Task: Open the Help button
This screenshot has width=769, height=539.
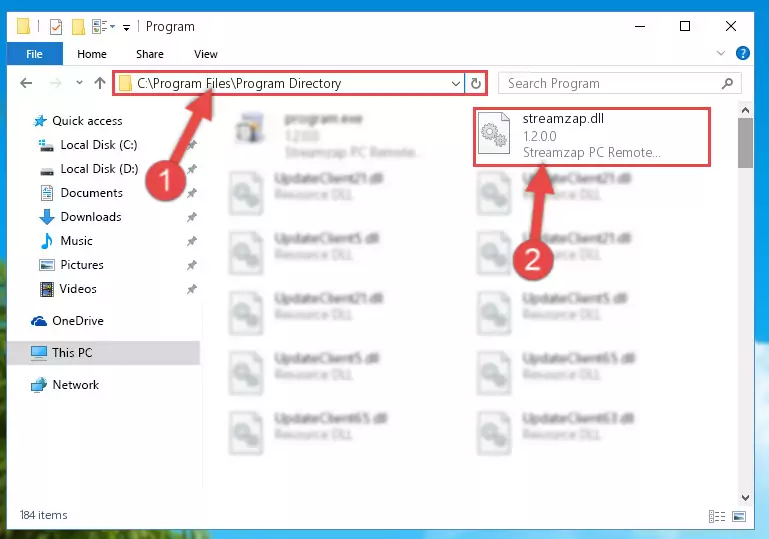Action: click(x=743, y=53)
